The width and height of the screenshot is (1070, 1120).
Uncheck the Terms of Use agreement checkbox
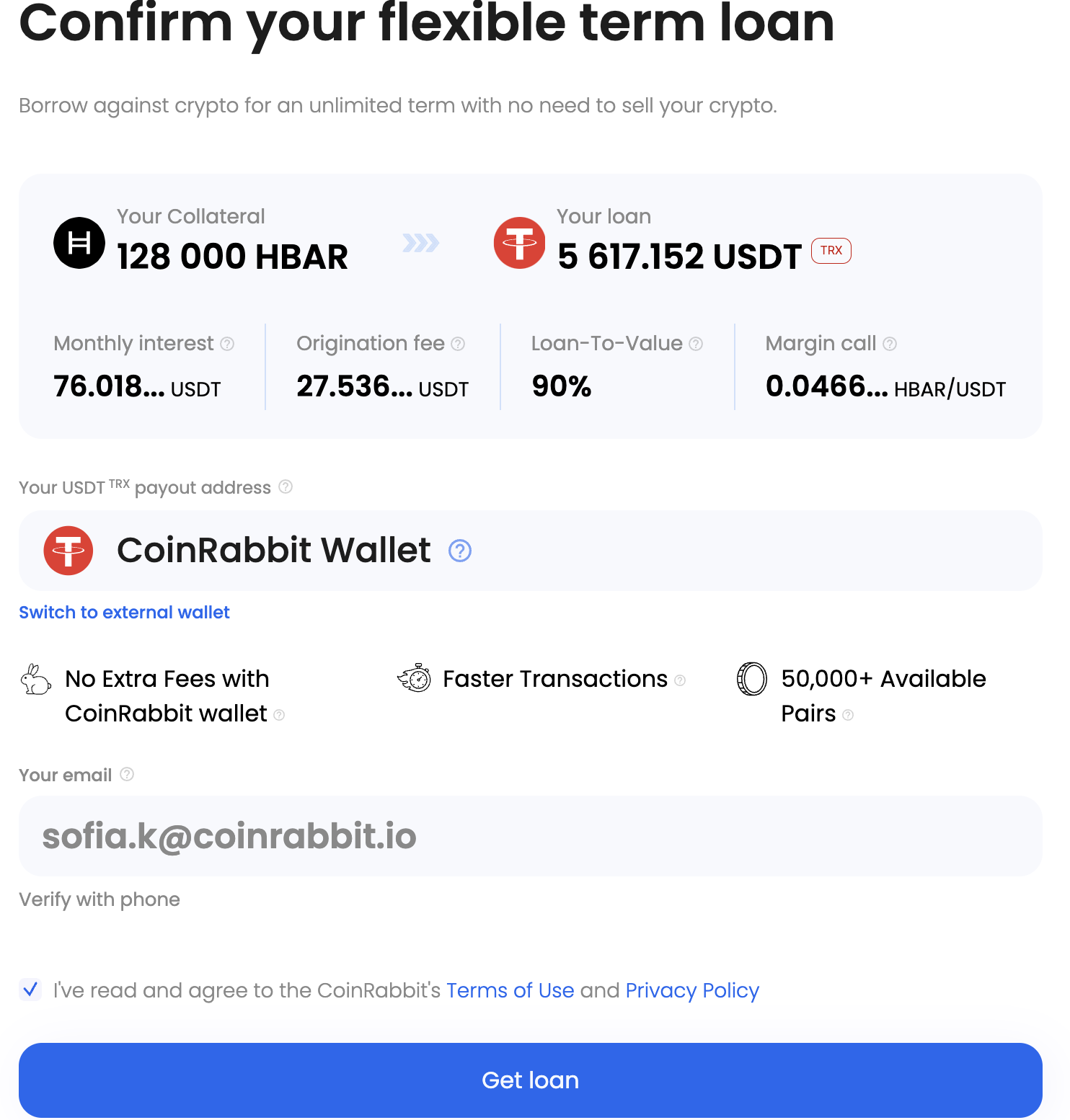pyautogui.click(x=30, y=990)
